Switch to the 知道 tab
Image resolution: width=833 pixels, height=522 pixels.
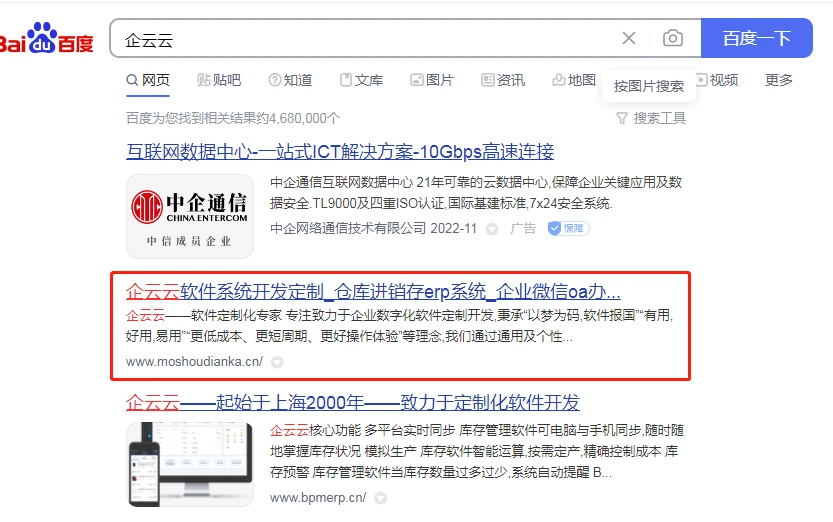coord(290,80)
